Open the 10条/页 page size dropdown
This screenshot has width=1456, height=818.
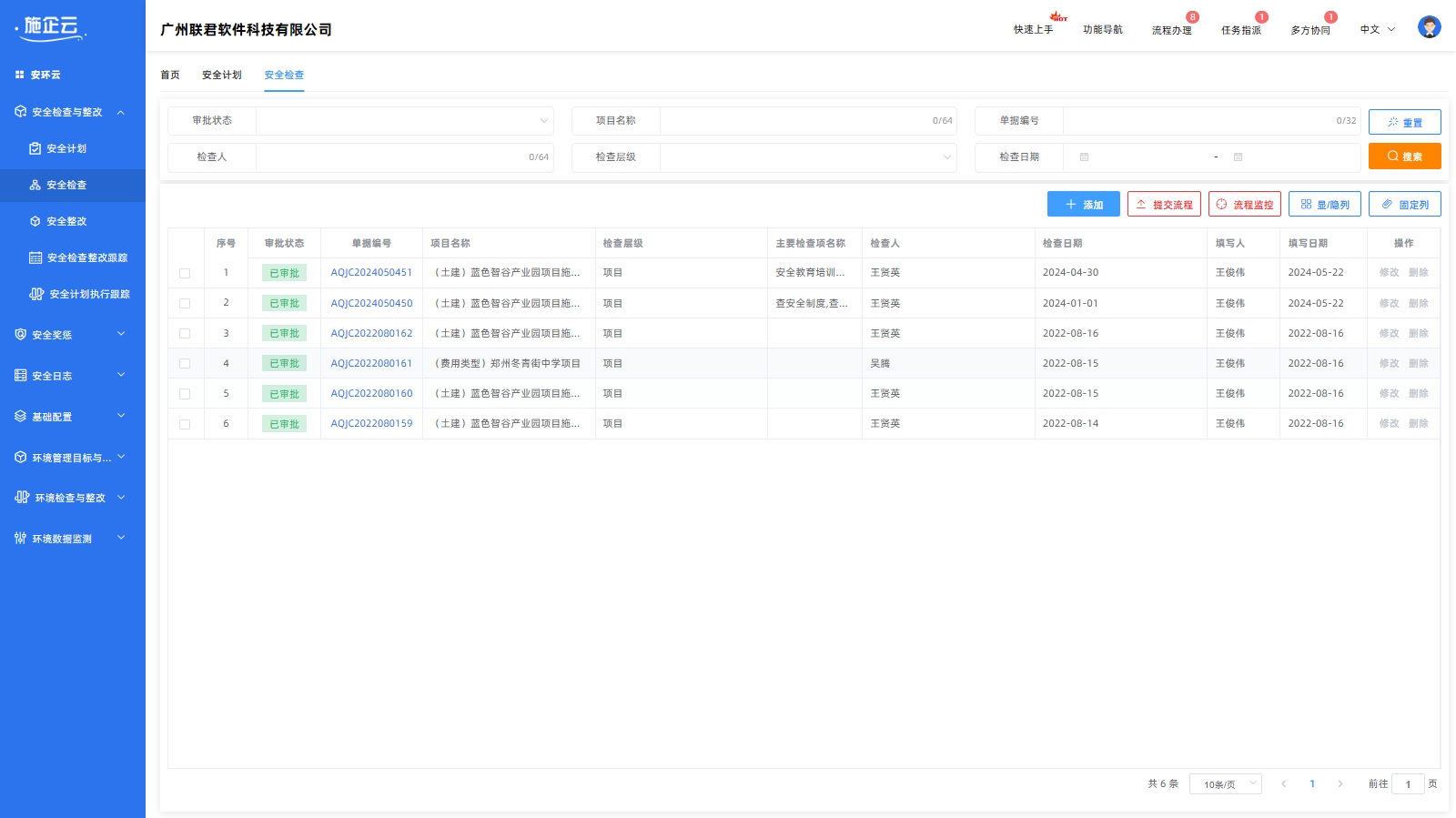click(x=1225, y=783)
